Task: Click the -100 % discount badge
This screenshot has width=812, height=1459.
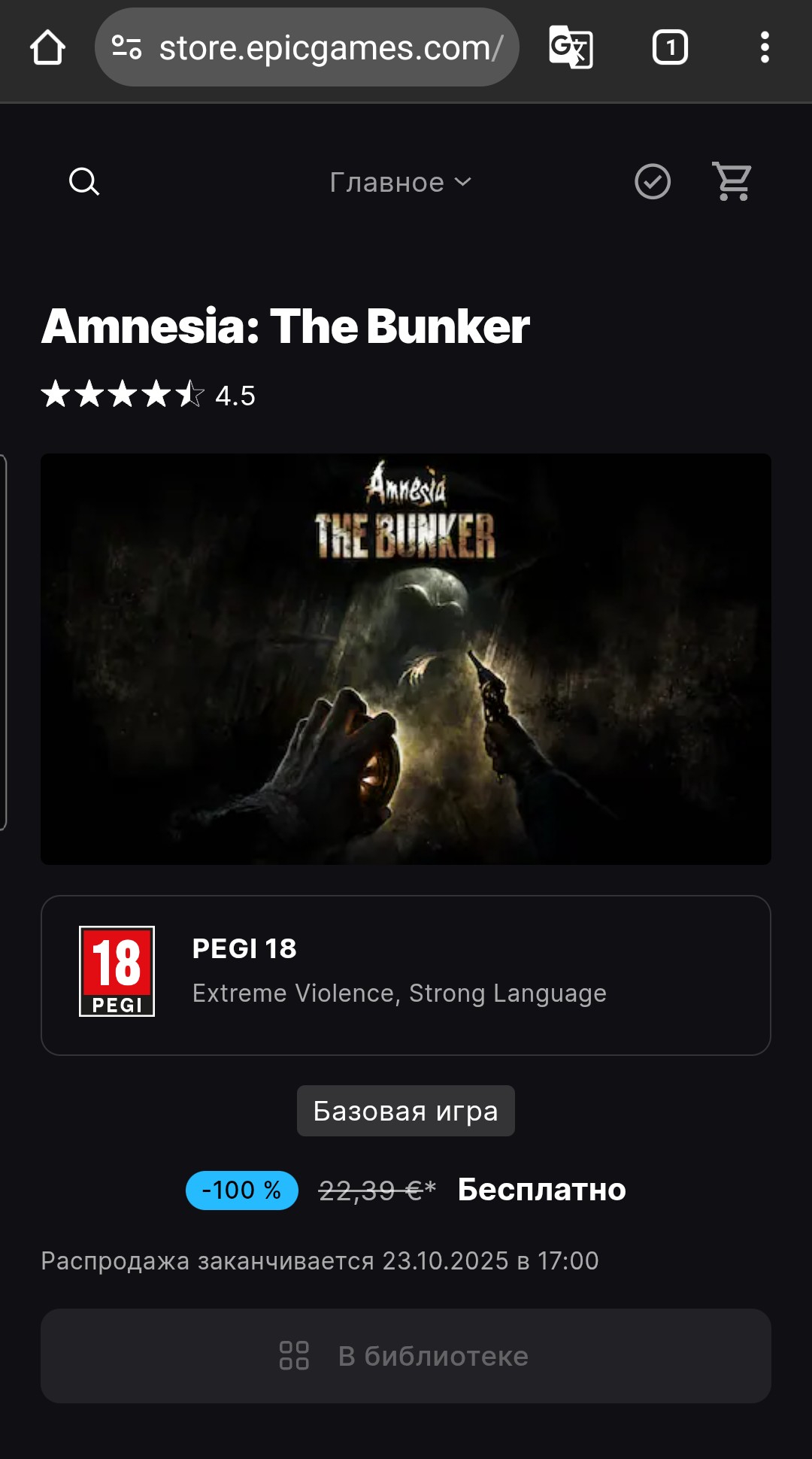Action: [x=242, y=1191]
